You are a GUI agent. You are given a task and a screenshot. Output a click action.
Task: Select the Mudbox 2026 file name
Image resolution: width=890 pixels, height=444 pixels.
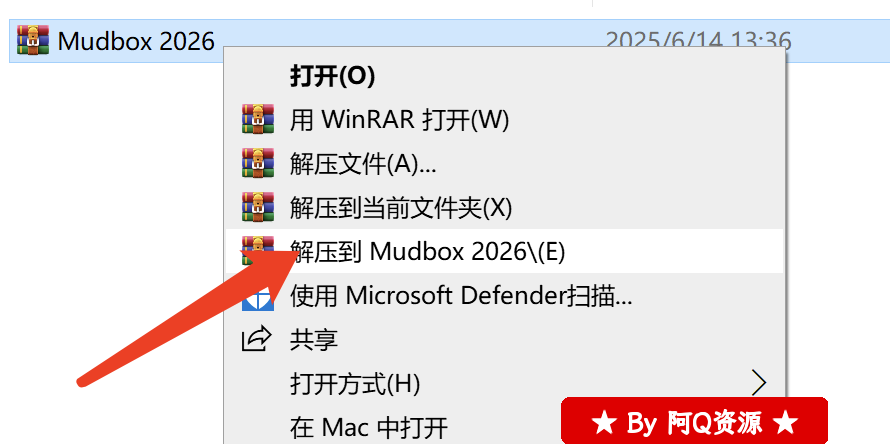136,41
